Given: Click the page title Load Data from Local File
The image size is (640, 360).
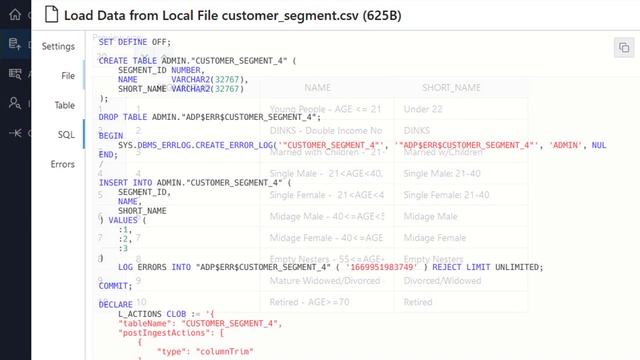Looking at the screenshot, I should (x=233, y=16).
